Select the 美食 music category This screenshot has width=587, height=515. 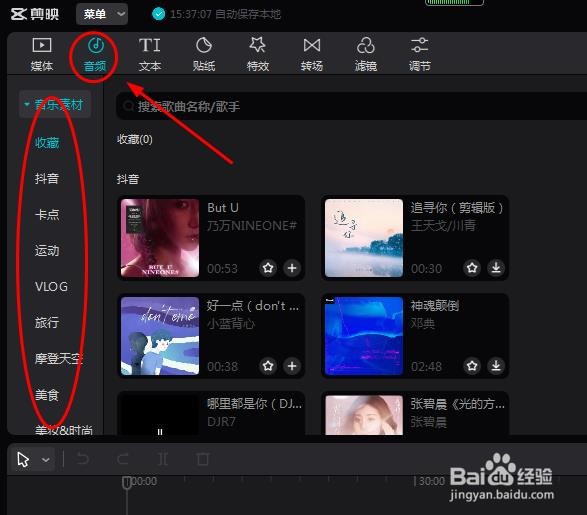(47, 395)
